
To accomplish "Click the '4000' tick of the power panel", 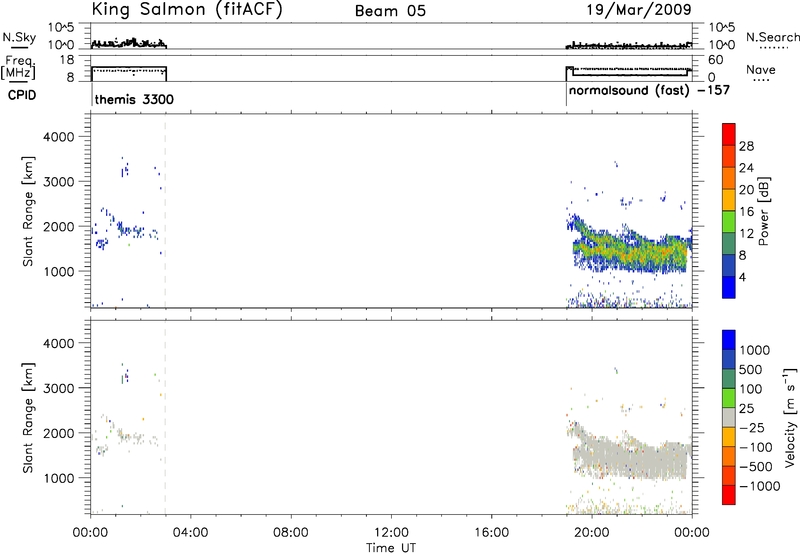I will [58, 137].
